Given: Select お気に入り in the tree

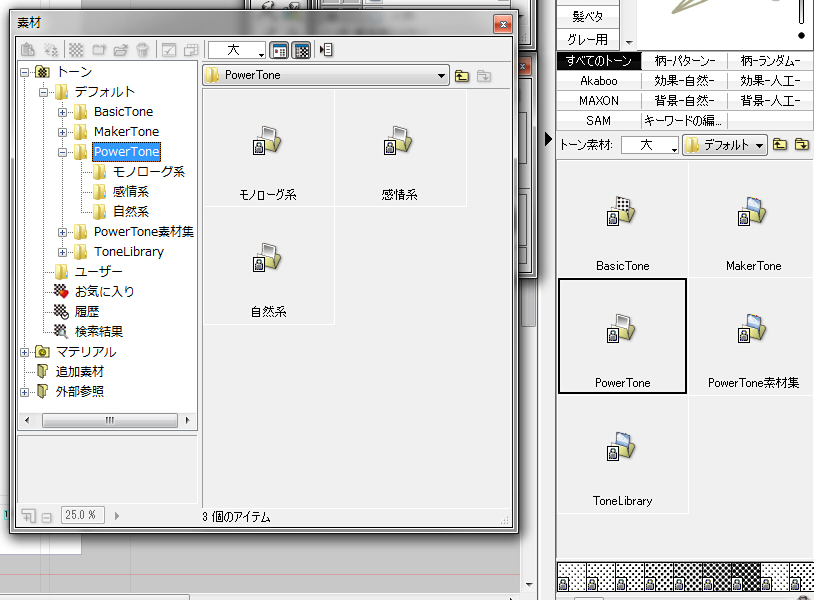Looking at the screenshot, I should point(104,292).
